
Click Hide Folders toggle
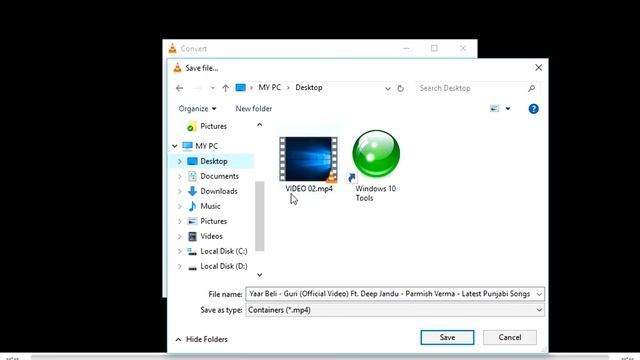tap(202, 339)
